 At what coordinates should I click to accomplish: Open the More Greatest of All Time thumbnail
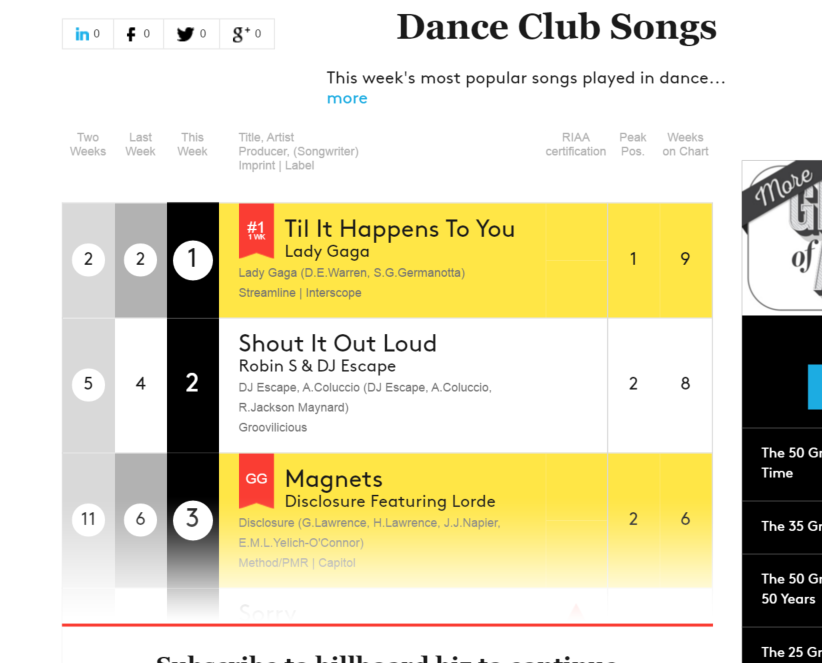coord(782,238)
